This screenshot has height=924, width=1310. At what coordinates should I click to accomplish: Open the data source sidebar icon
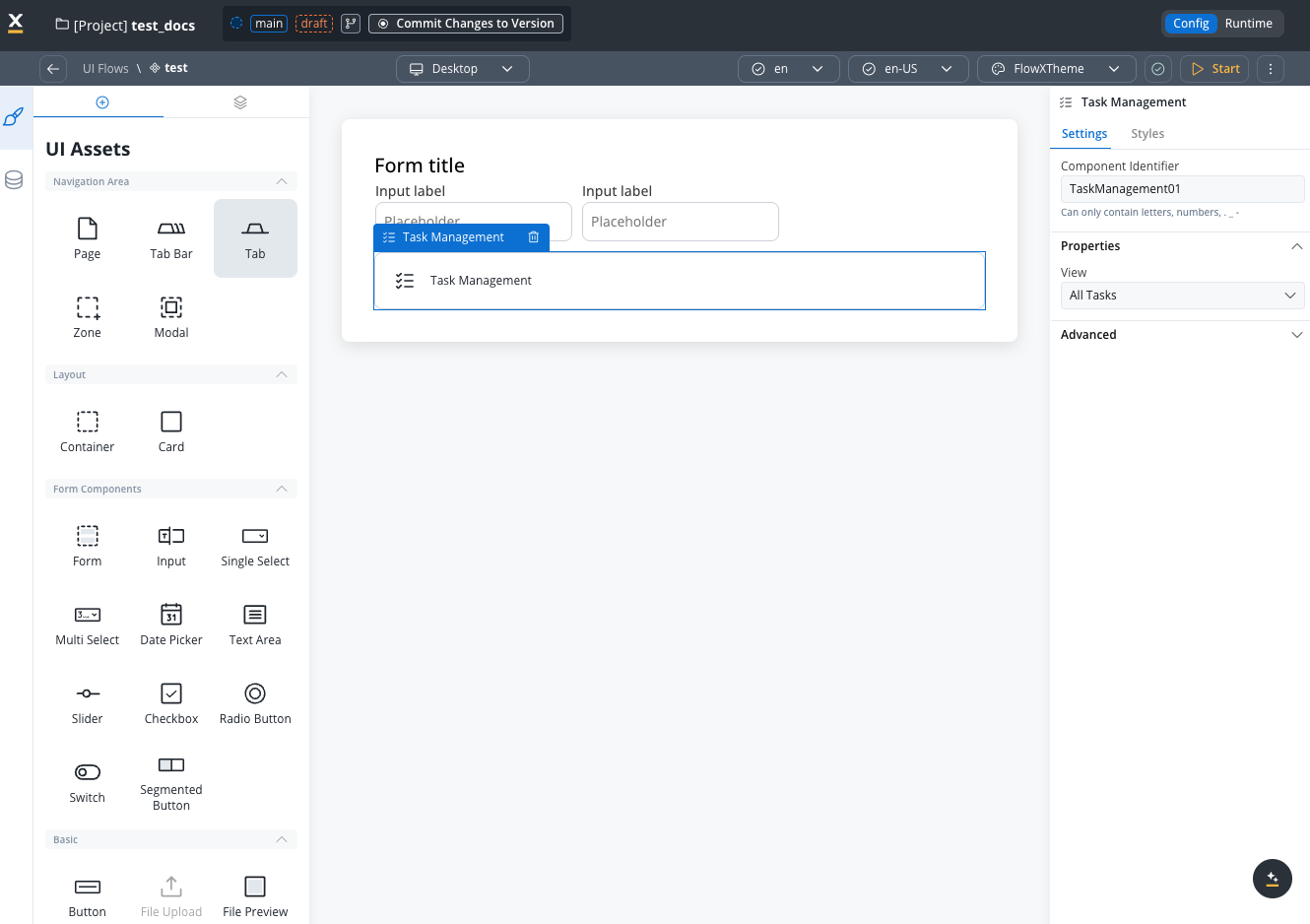(14, 180)
